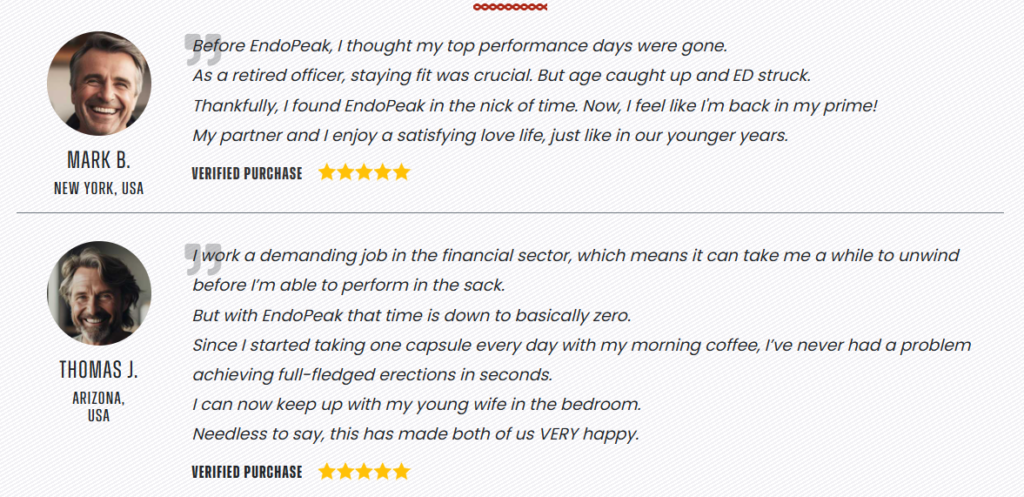This screenshot has width=1024, height=497.
Task: Open Thomas J.'s profile photo
Action: click(99, 293)
